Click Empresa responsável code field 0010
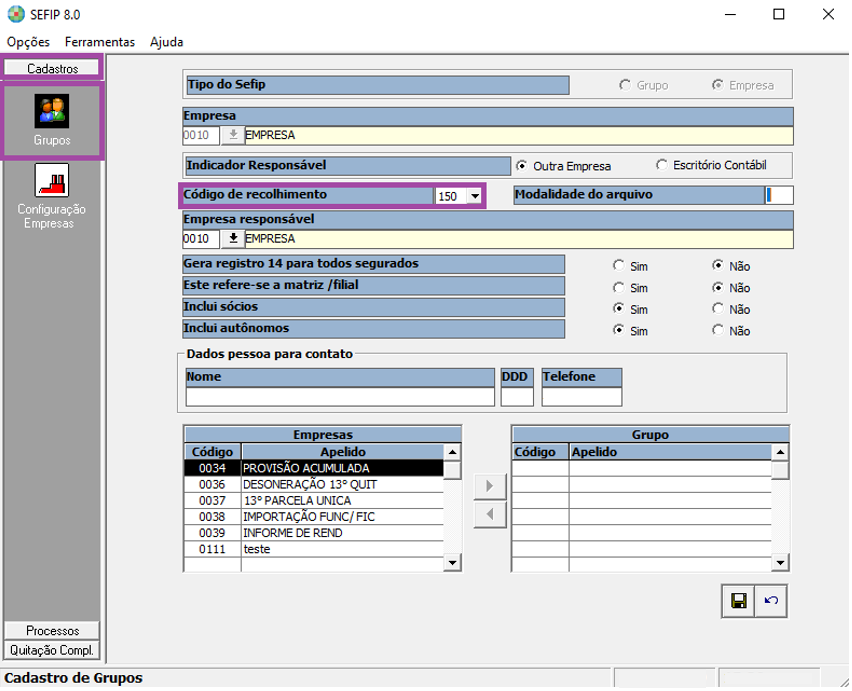This screenshot has width=852, height=691. (x=201, y=238)
